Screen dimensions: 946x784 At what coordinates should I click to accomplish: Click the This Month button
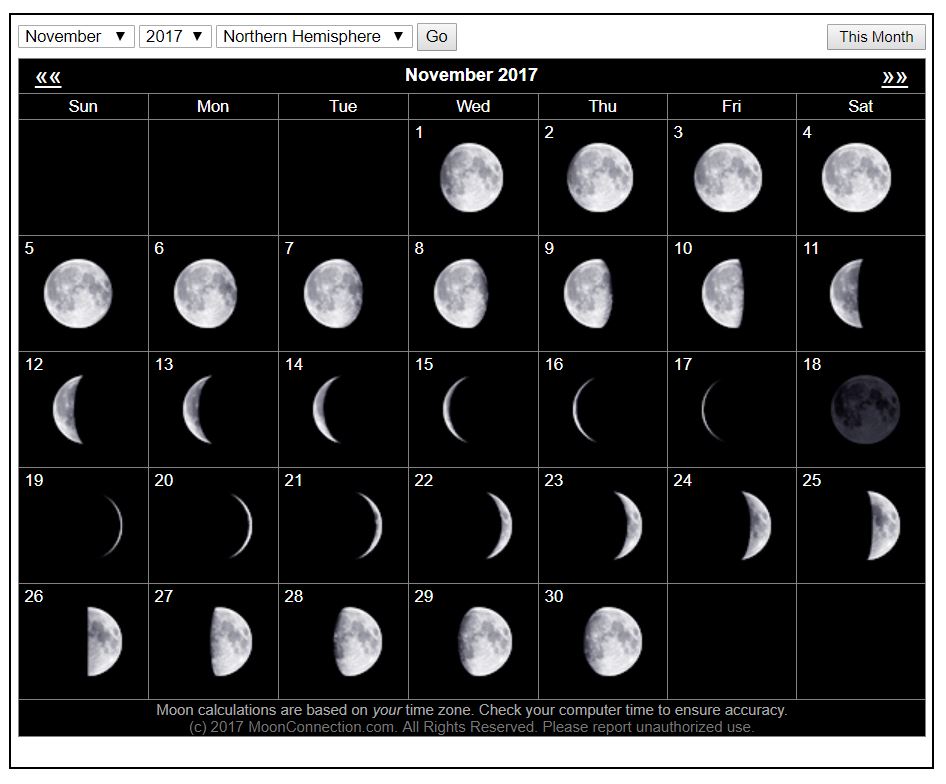pyautogui.click(x=875, y=37)
